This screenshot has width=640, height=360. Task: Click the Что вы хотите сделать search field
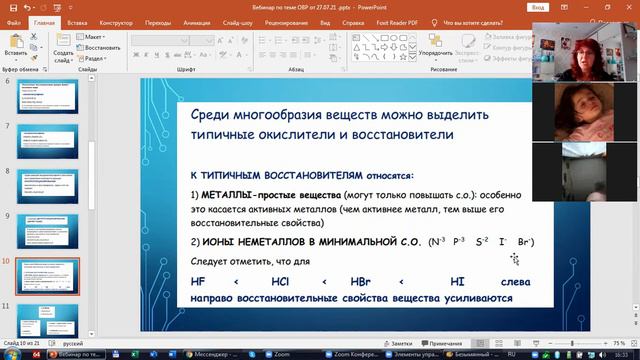click(x=473, y=23)
